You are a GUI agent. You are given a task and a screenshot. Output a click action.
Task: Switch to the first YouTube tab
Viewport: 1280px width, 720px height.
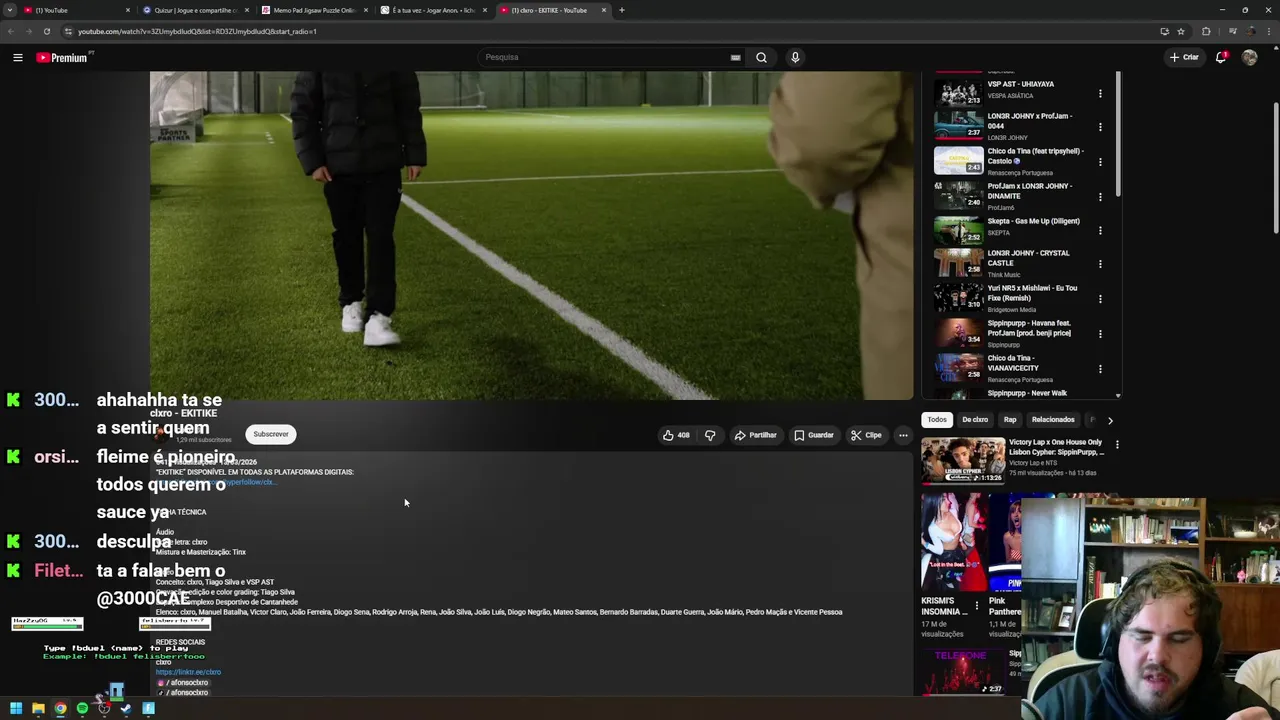[76, 10]
